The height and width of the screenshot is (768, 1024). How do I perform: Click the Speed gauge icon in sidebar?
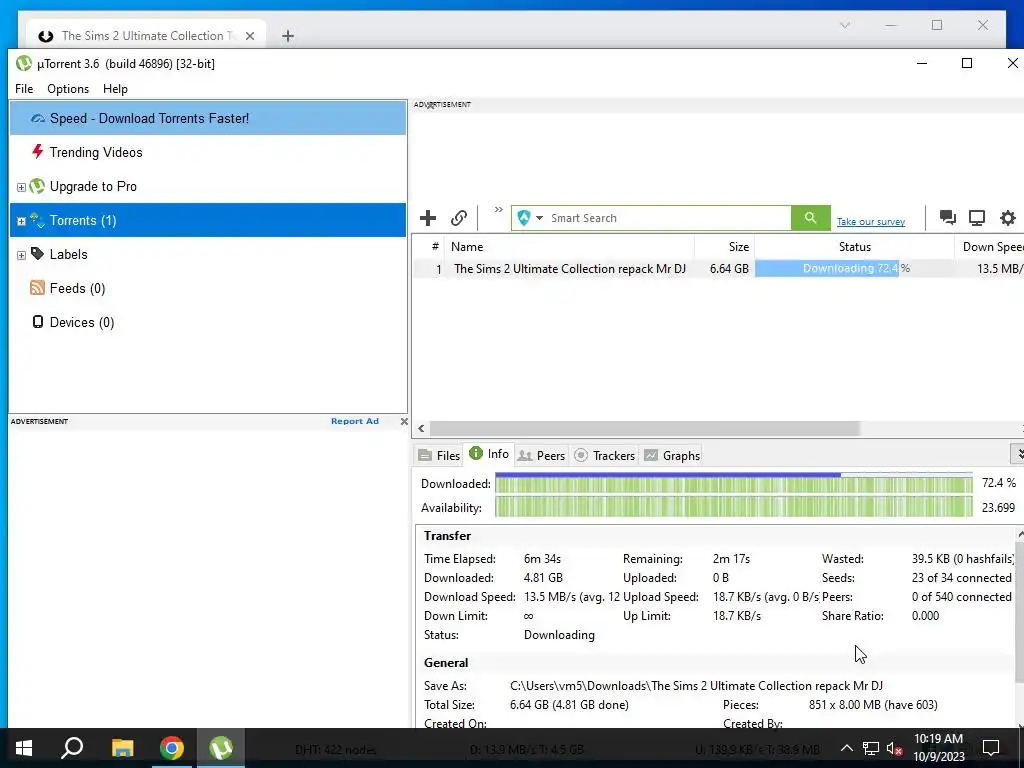click(38, 118)
